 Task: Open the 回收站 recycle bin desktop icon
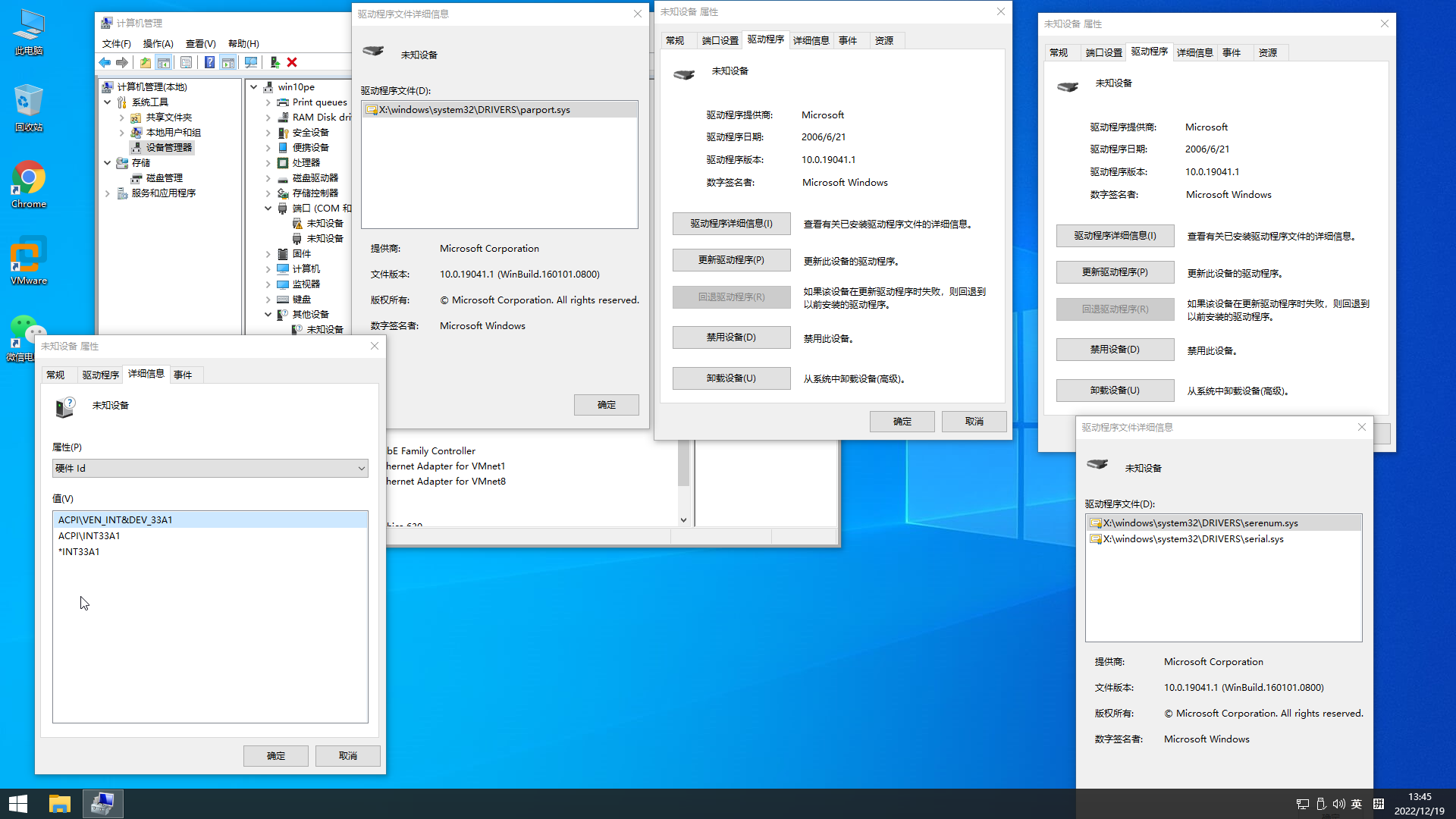(x=29, y=108)
